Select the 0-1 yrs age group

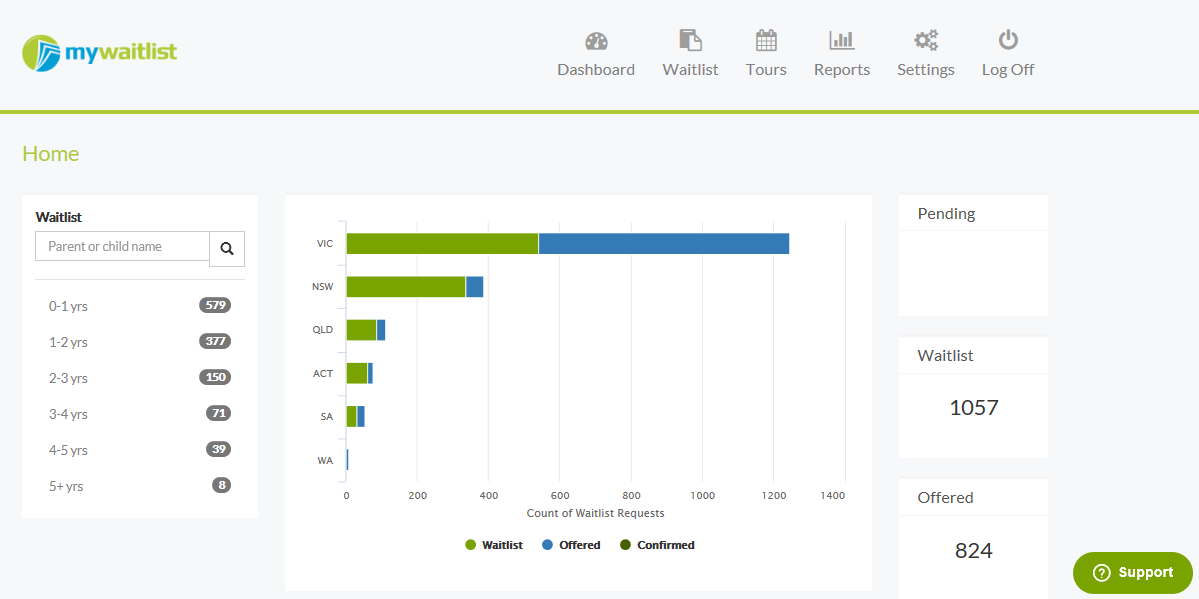(x=68, y=306)
